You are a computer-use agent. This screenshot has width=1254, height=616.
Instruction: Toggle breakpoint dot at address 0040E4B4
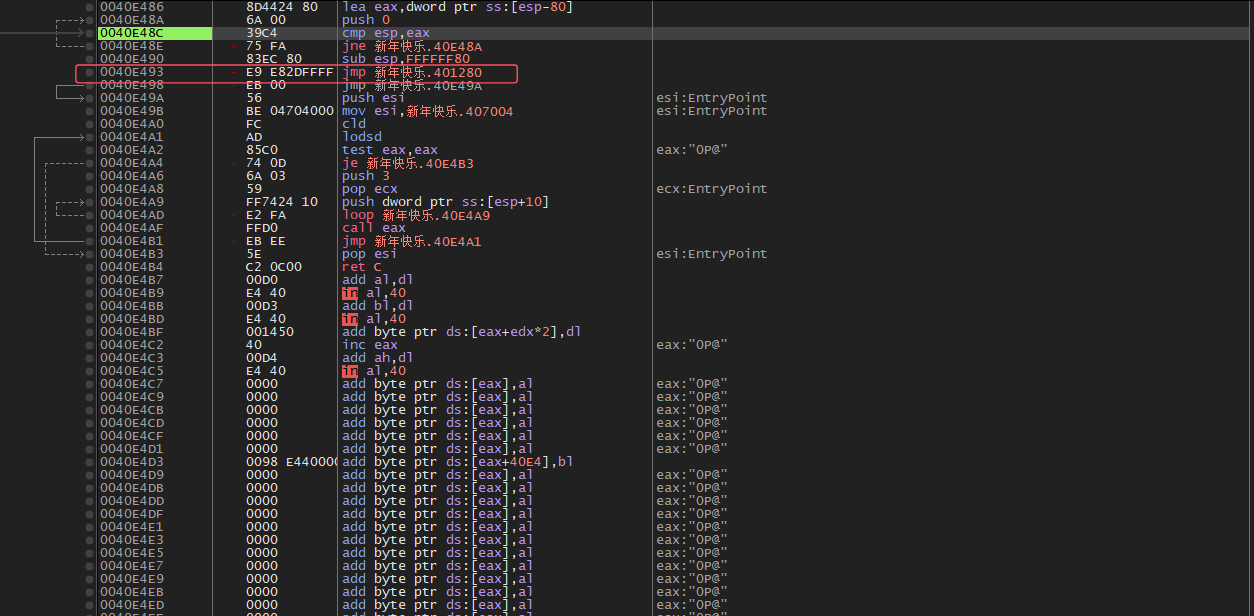91,267
